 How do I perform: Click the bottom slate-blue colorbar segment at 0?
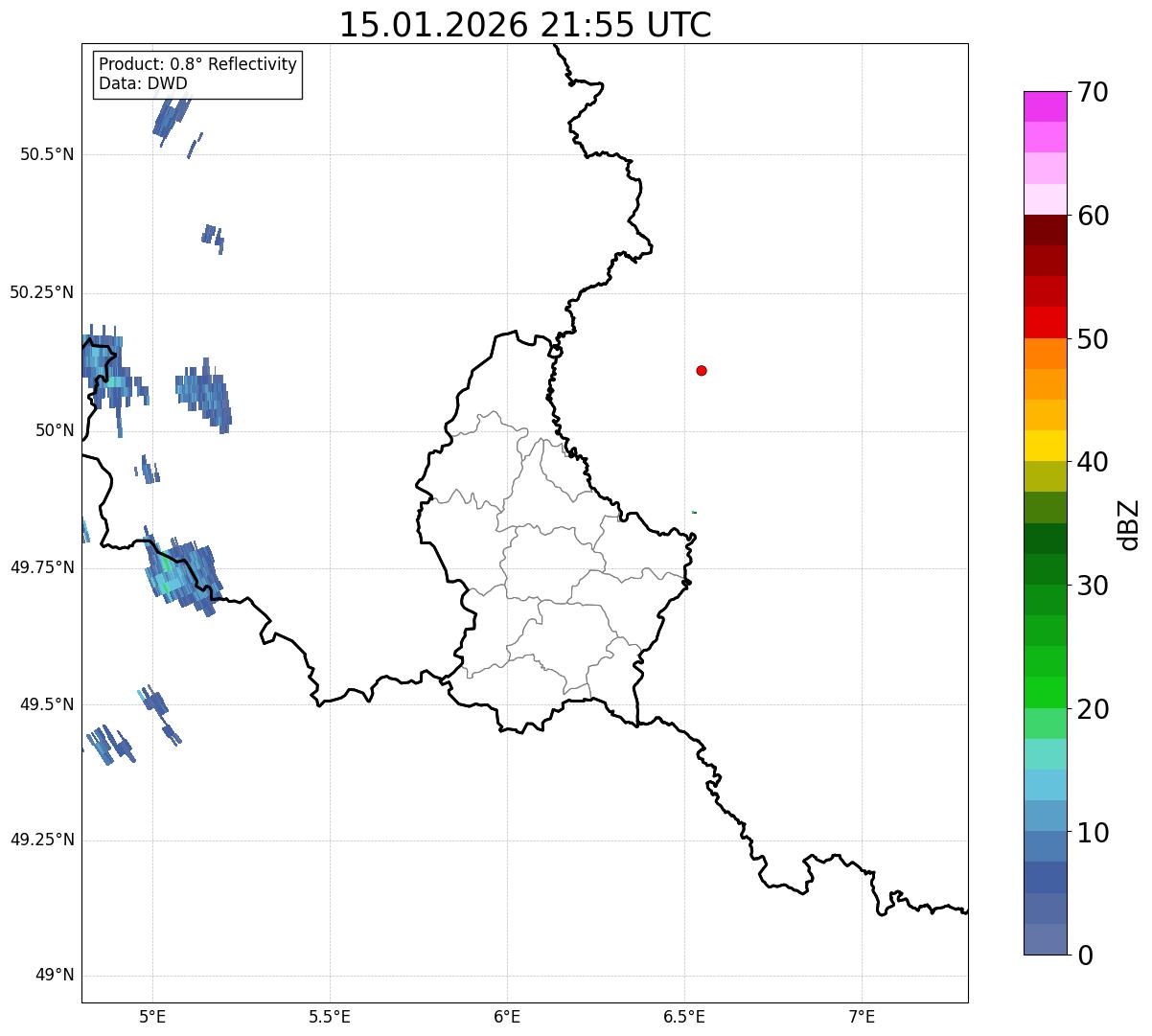(1045, 939)
